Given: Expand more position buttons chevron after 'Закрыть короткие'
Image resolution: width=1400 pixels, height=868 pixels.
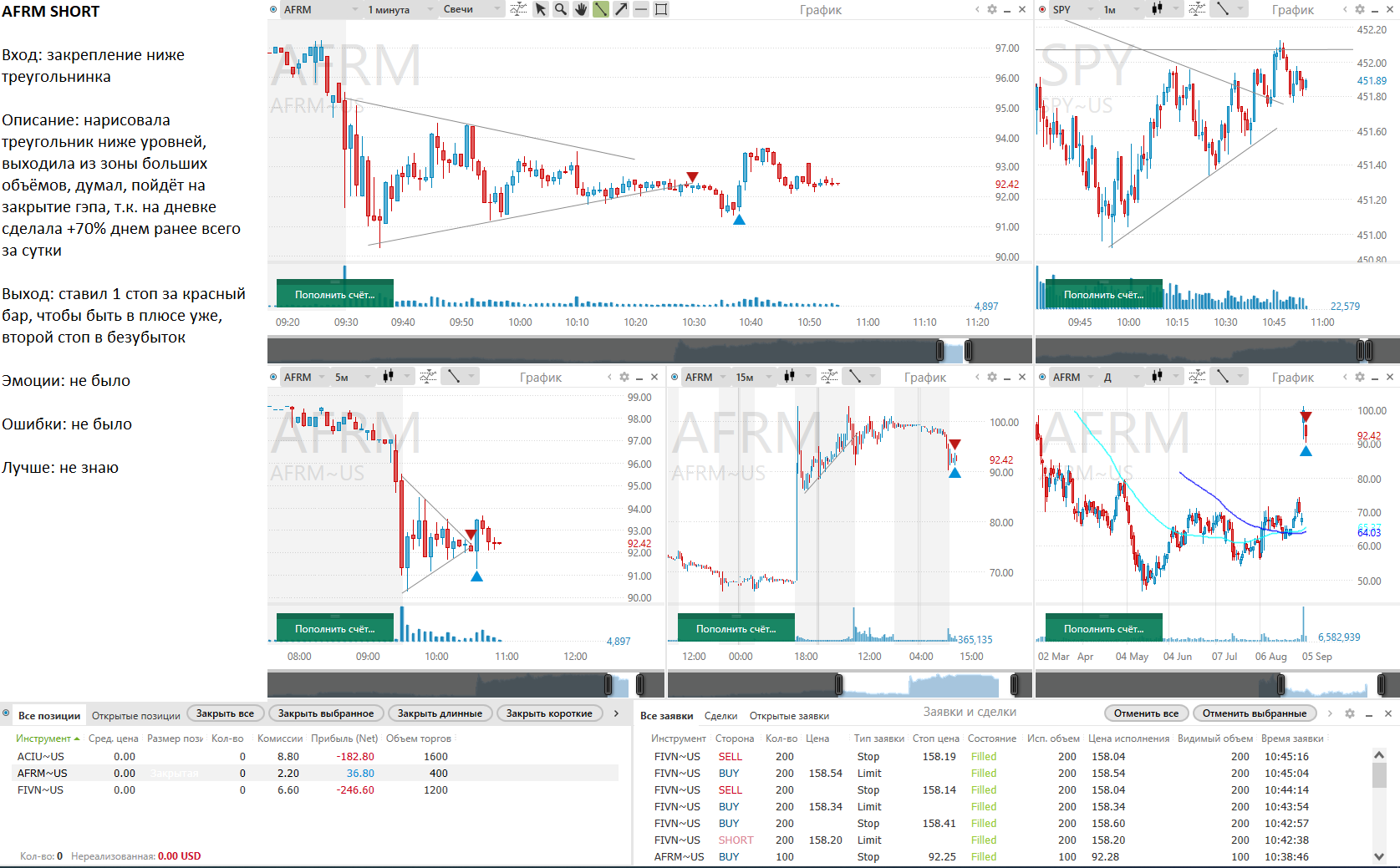Looking at the screenshot, I should pos(616,713).
